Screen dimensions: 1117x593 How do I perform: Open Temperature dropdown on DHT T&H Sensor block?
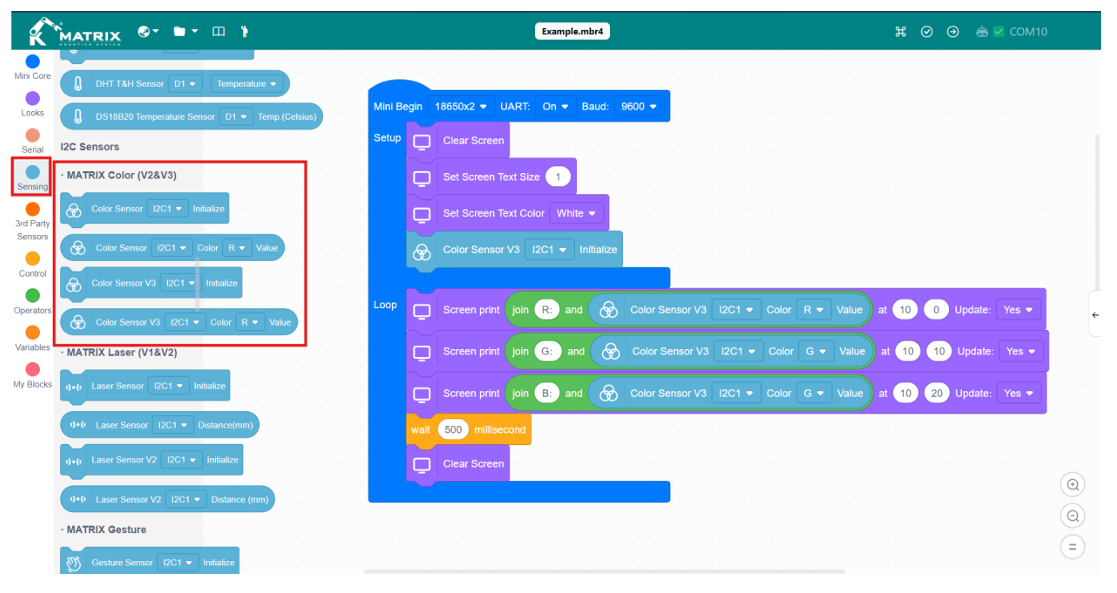(x=246, y=83)
